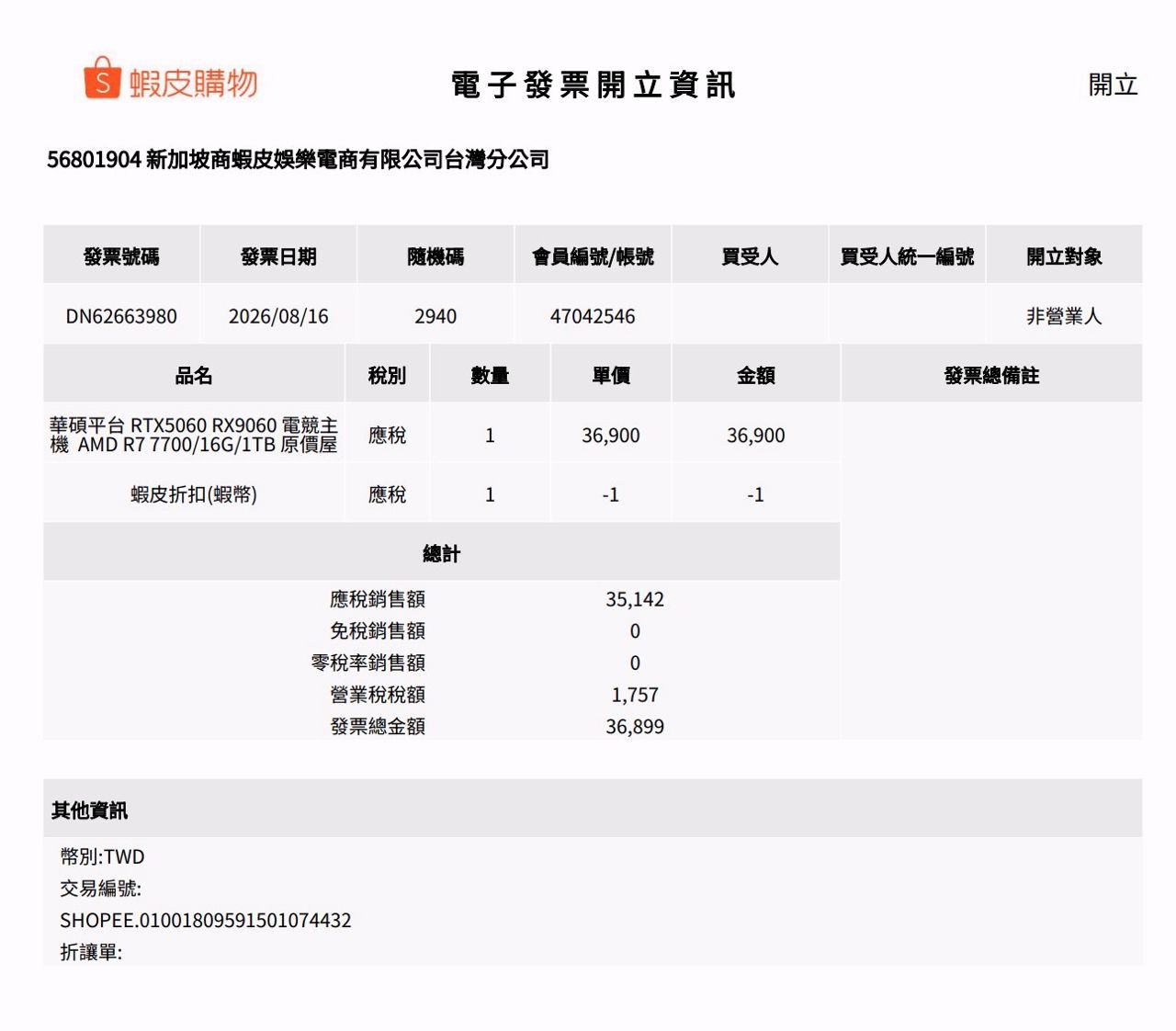The width and height of the screenshot is (1176, 1031).
Task: Click the 交易編號: label
Action: (101, 889)
